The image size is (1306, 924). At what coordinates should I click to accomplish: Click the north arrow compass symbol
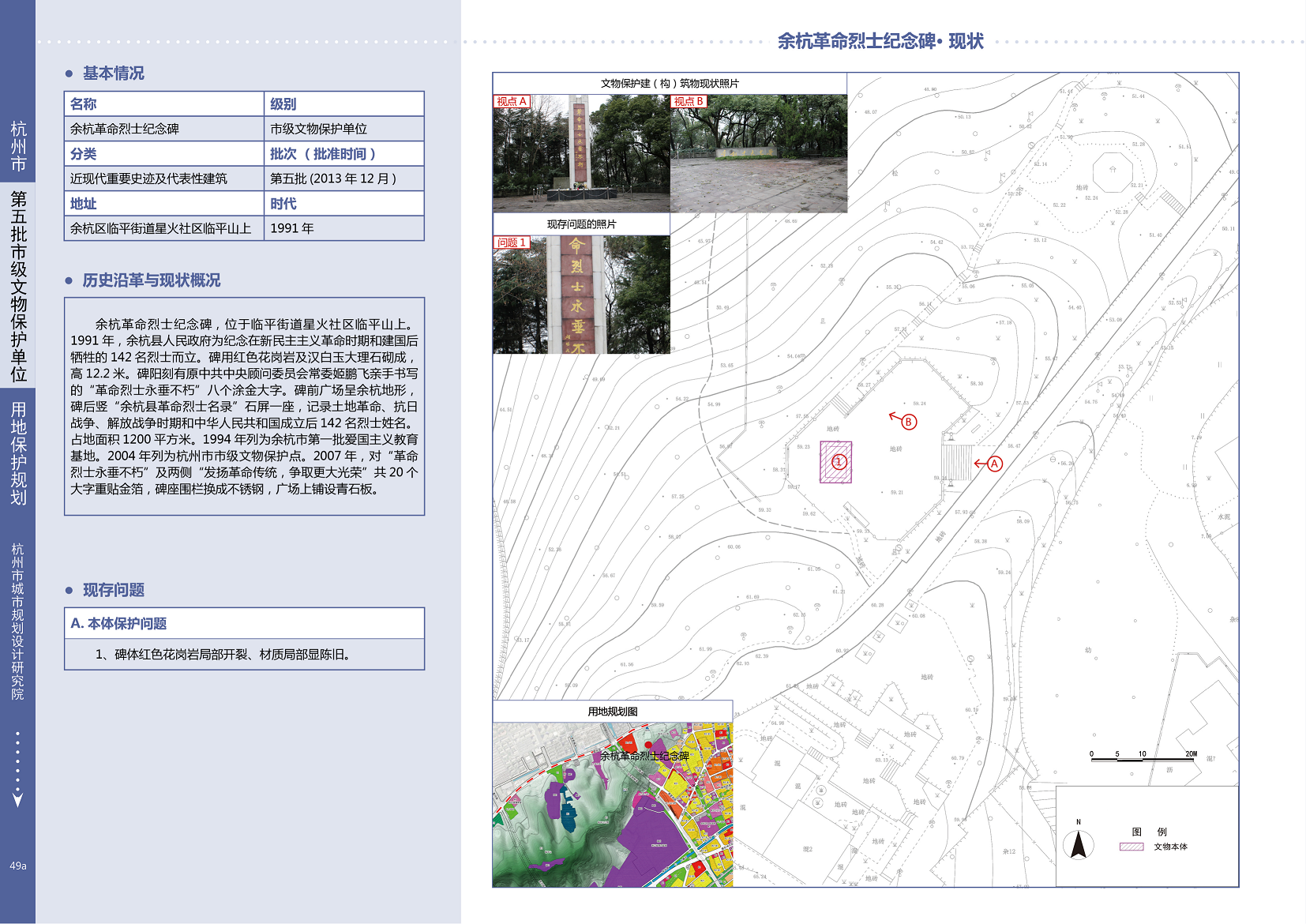(1078, 843)
